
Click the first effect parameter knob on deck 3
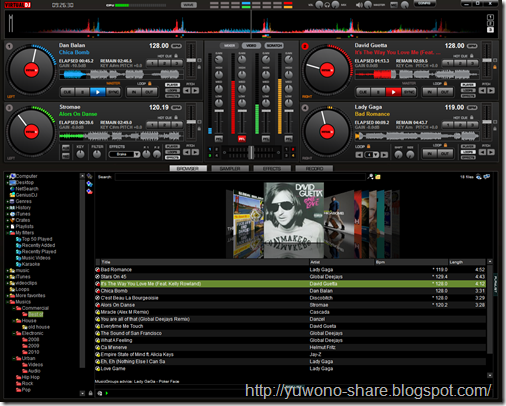click(x=146, y=154)
